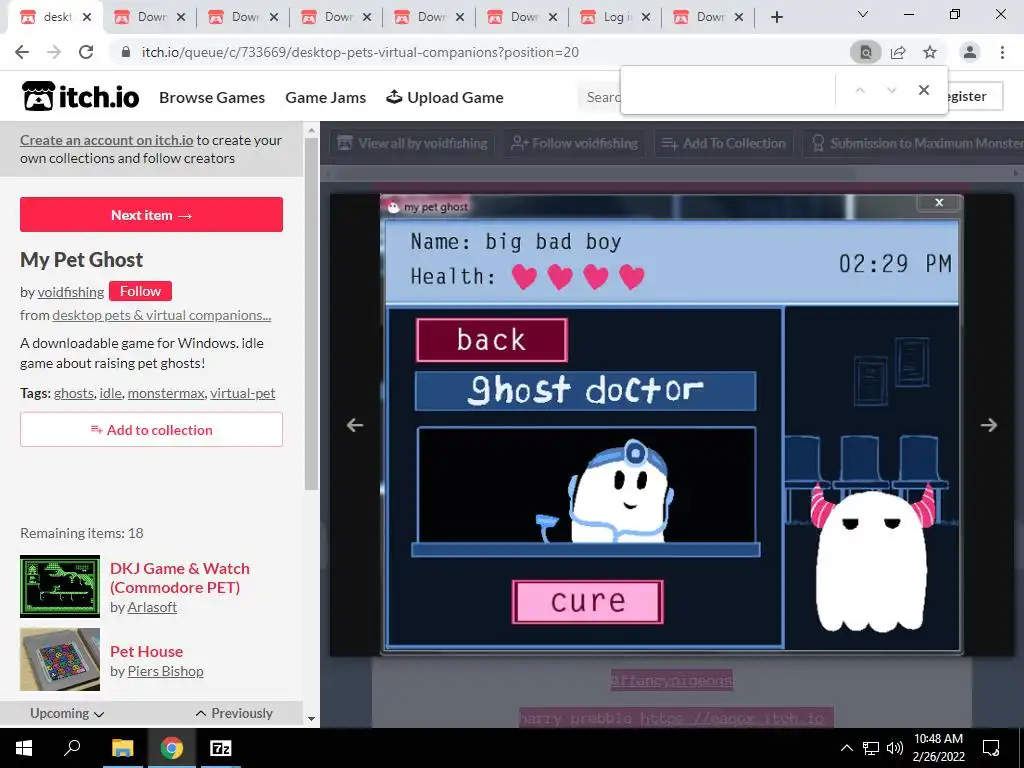Open File Explorer from the taskbar
The image size is (1024, 768).
point(122,748)
